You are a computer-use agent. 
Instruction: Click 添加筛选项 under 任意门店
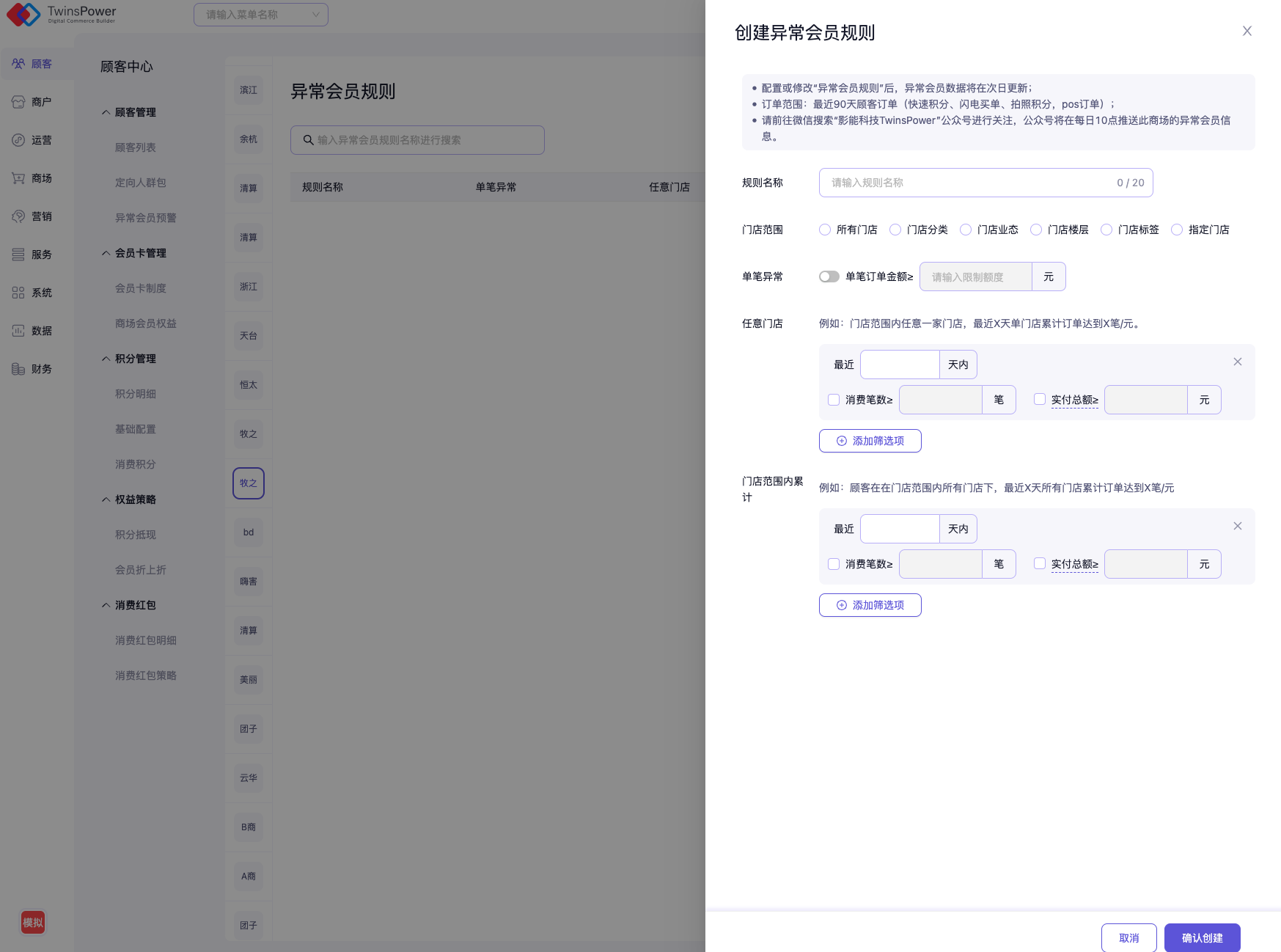(x=870, y=441)
